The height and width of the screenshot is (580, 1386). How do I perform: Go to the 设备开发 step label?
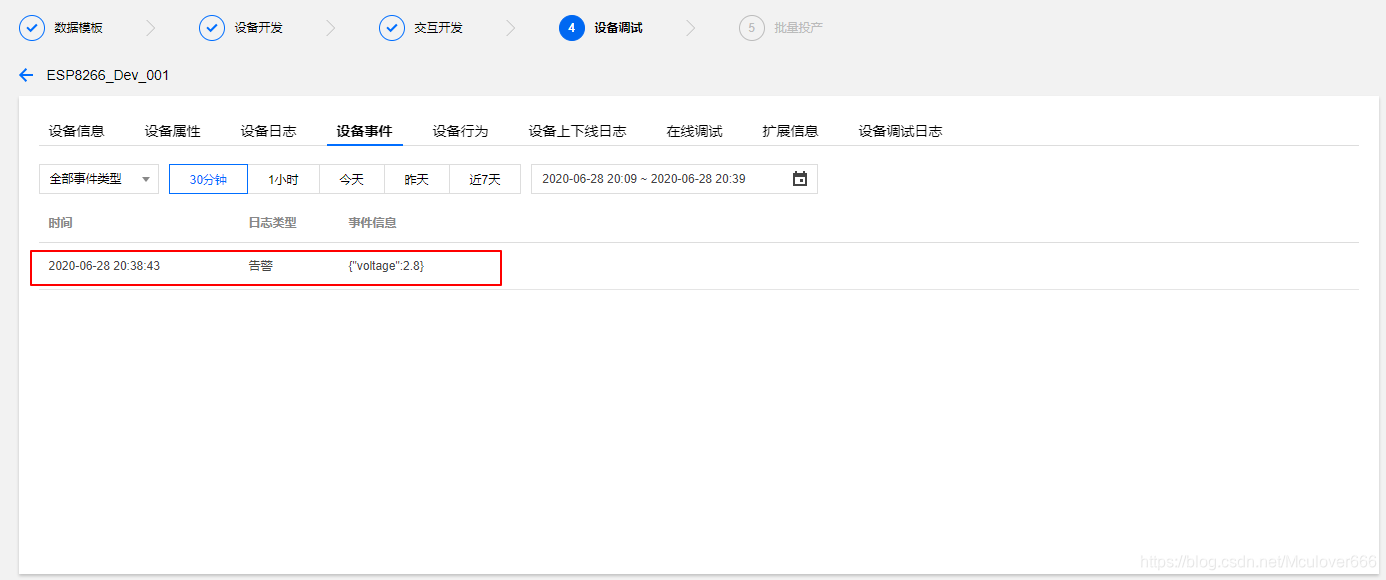[259, 28]
